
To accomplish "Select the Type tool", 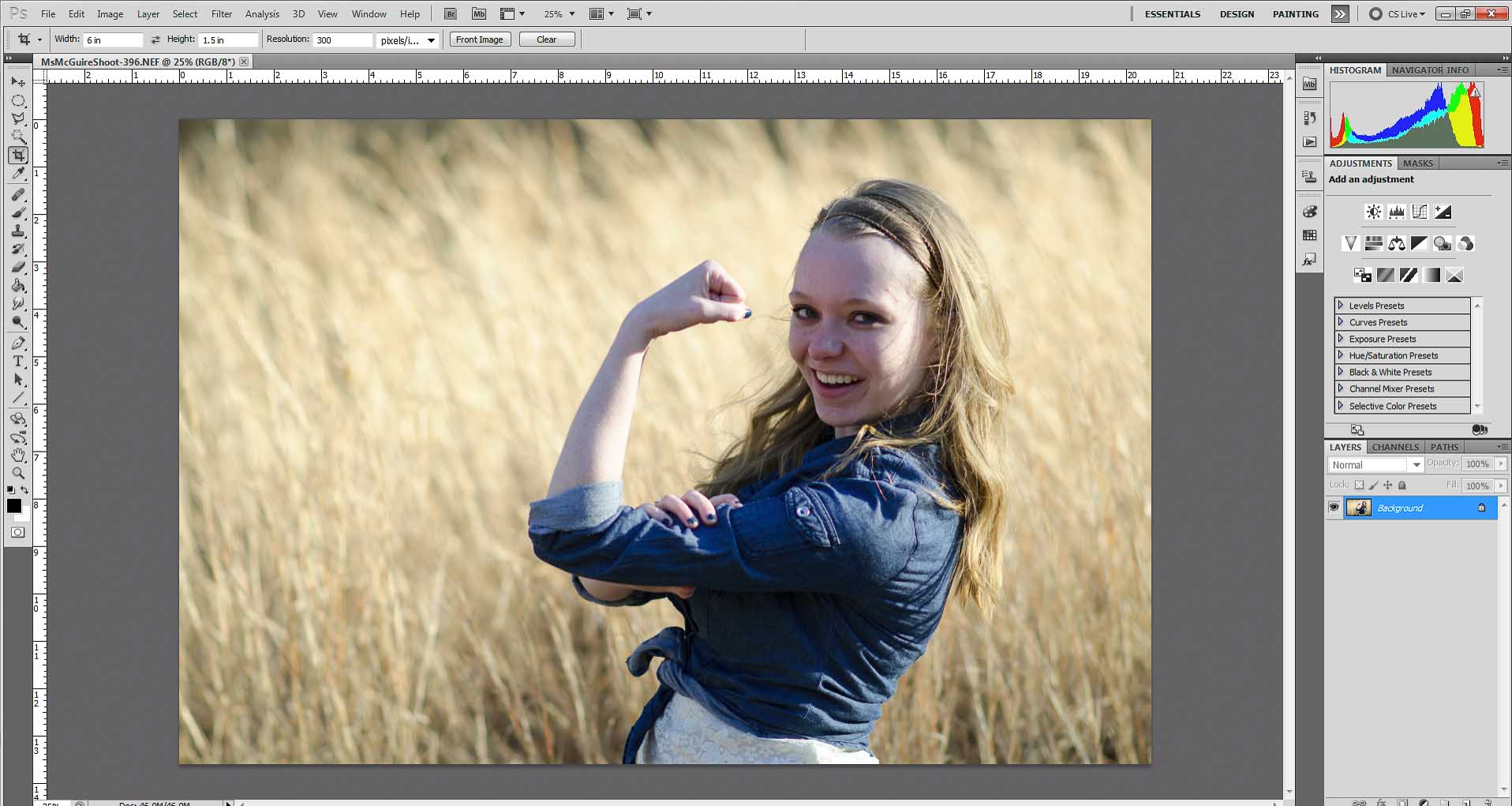I will pos(18,362).
